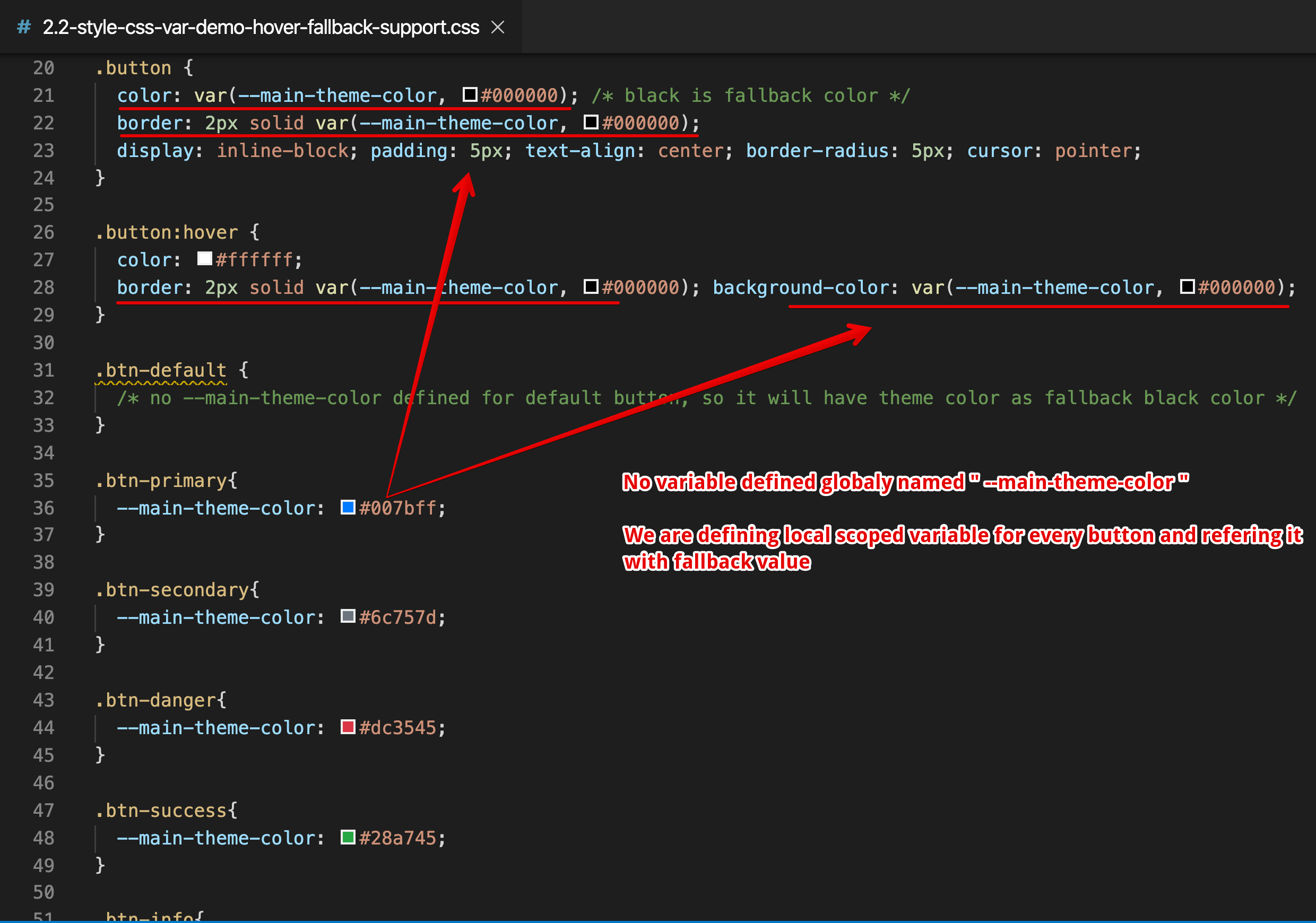Open gray #6c757d color swatch
1316x923 pixels.
tap(348, 616)
